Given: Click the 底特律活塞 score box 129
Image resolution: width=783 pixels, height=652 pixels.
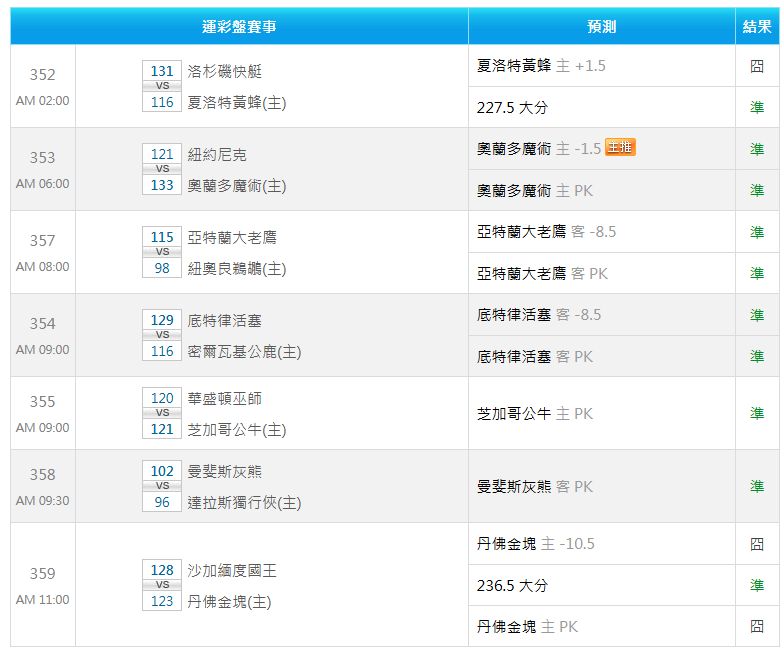Looking at the screenshot, I should coord(162,320).
